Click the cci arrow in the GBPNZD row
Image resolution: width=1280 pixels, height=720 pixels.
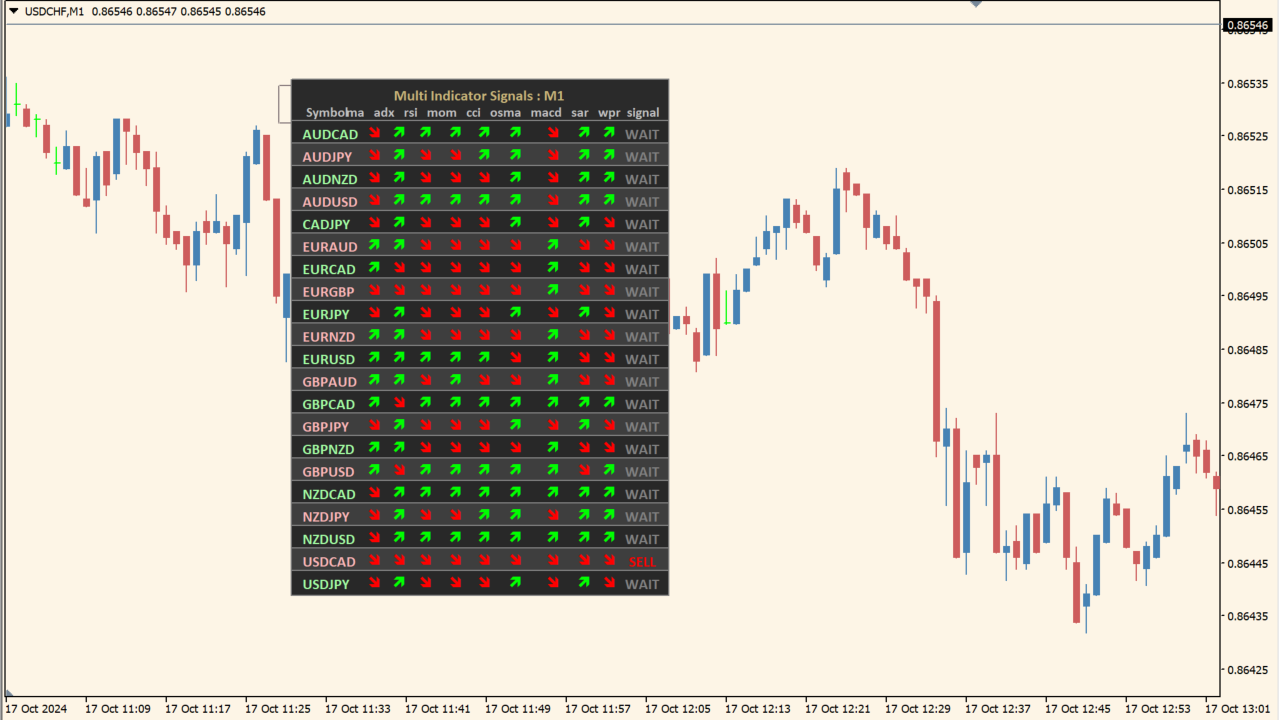point(484,447)
